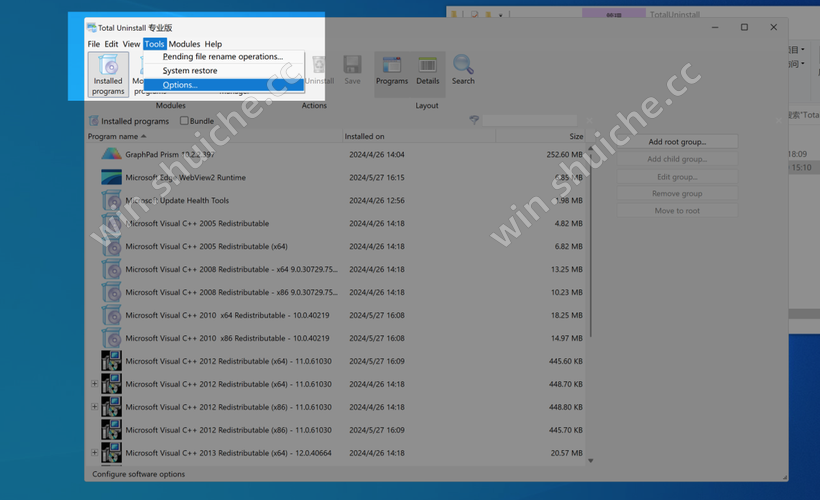Click the Visual C++ 2013 (x64) 12.0.40664 icon
The image size is (820, 500).
point(111,453)
